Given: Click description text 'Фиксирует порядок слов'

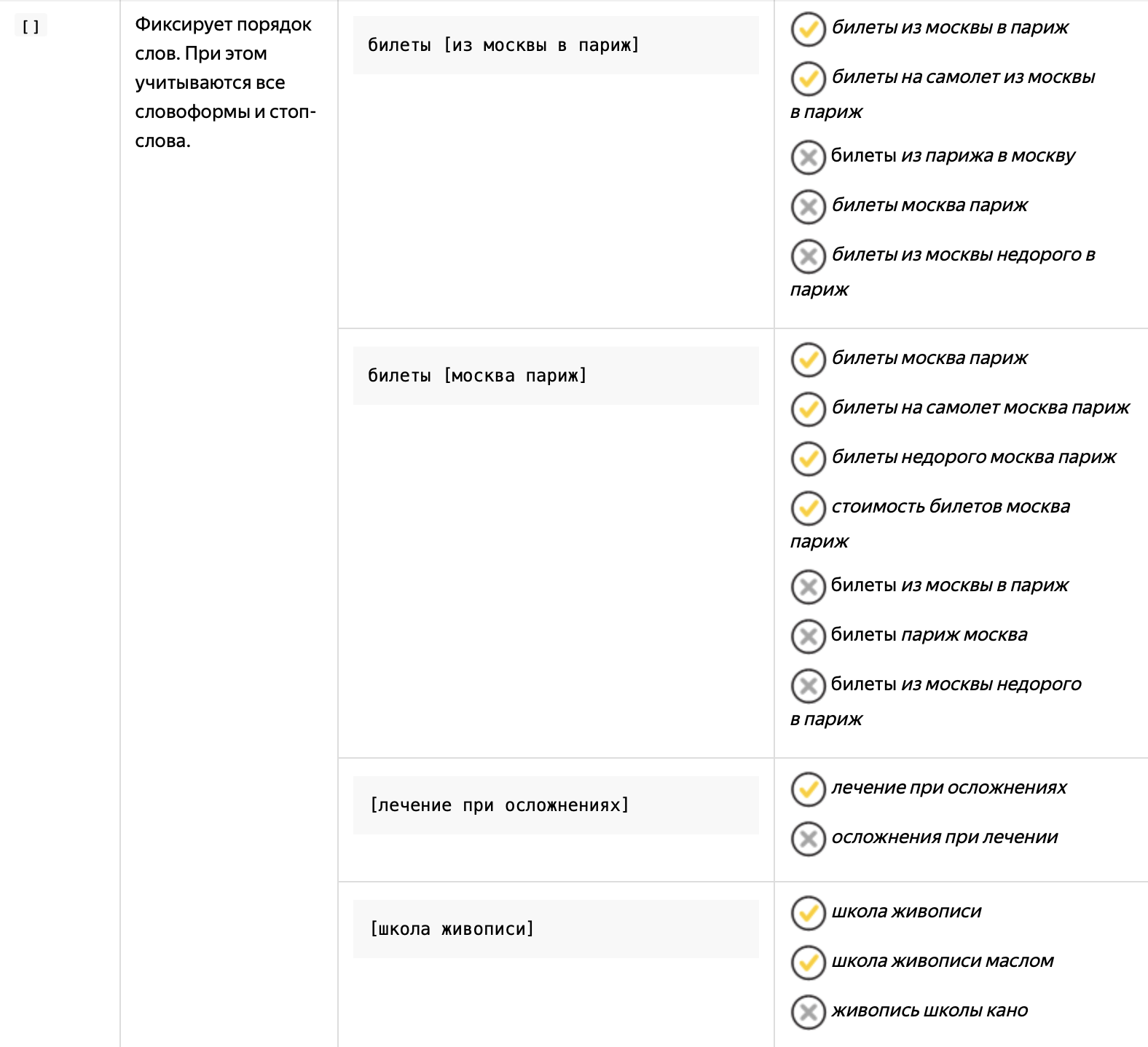Looking at the screenshot, I should 224,39.
